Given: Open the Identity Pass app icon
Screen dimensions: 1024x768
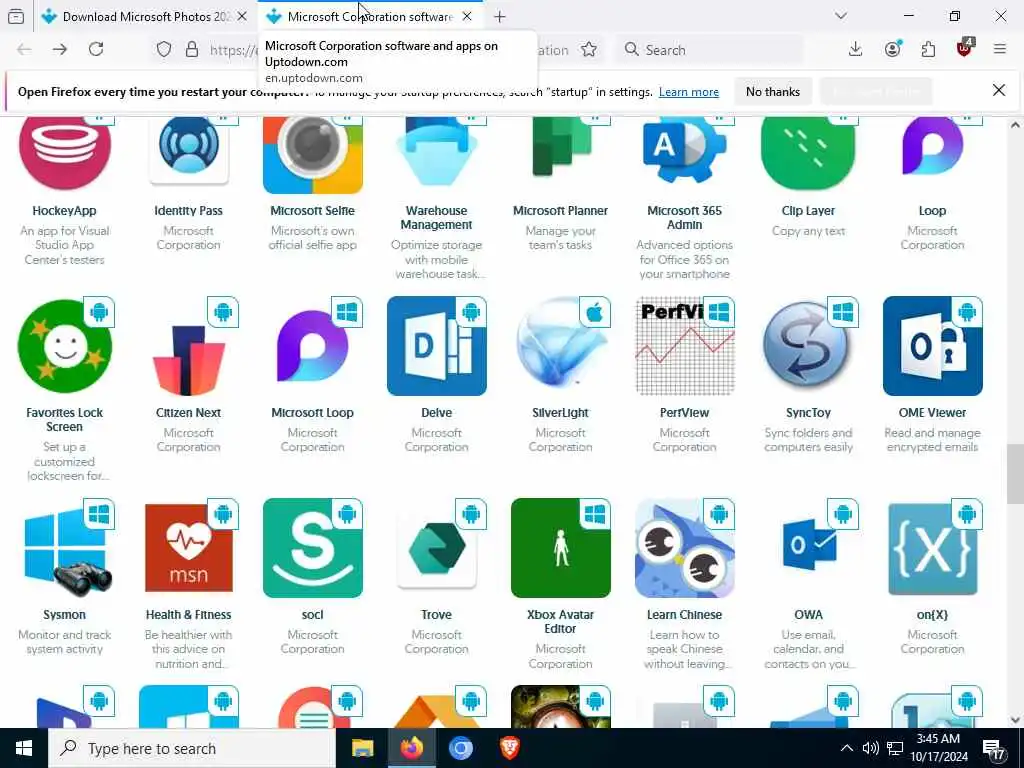Looking at the screenshot, I should 189,152.
